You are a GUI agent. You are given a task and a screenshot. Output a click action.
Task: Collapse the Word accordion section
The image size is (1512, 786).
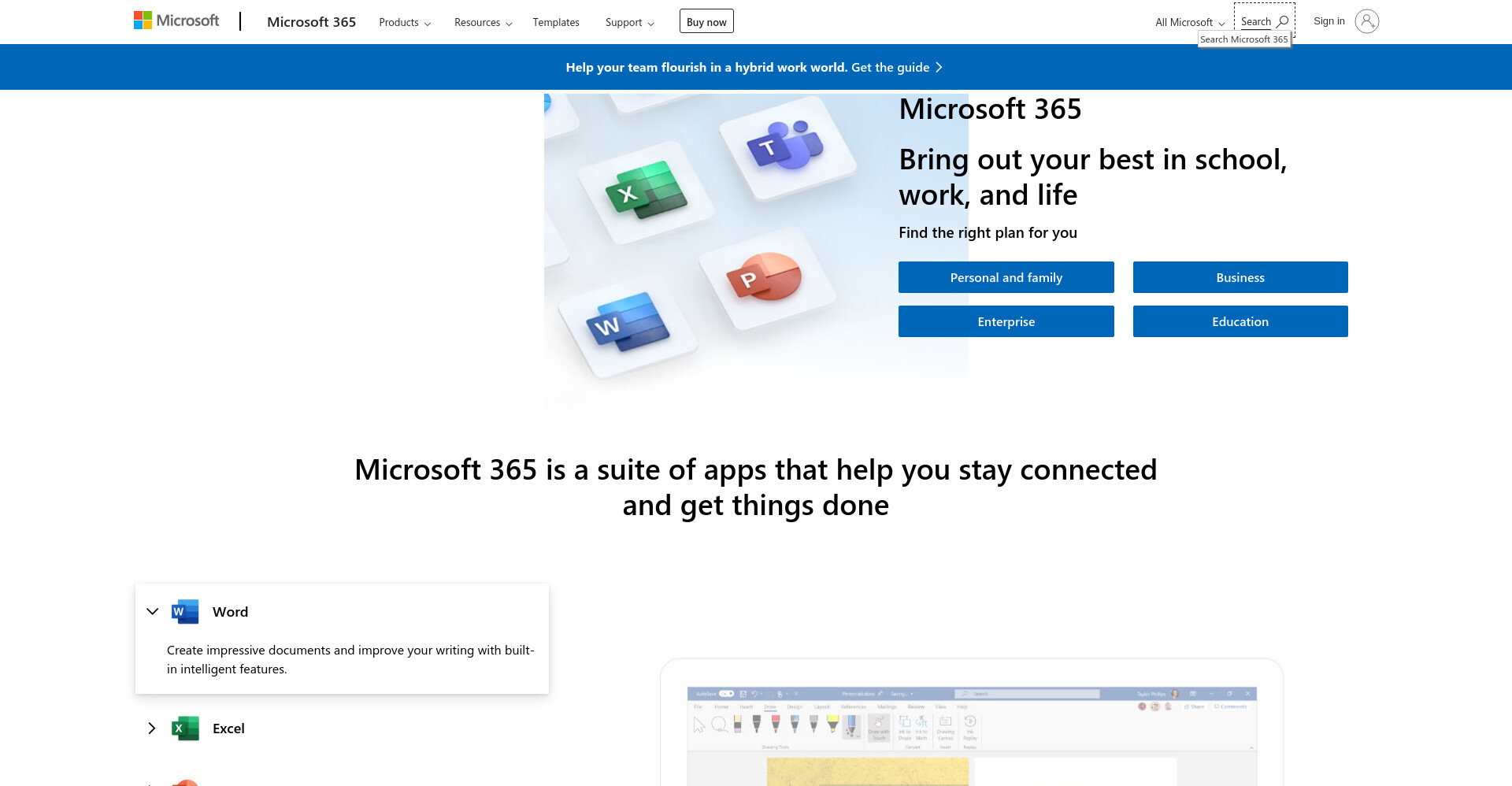tap(153, 611)
